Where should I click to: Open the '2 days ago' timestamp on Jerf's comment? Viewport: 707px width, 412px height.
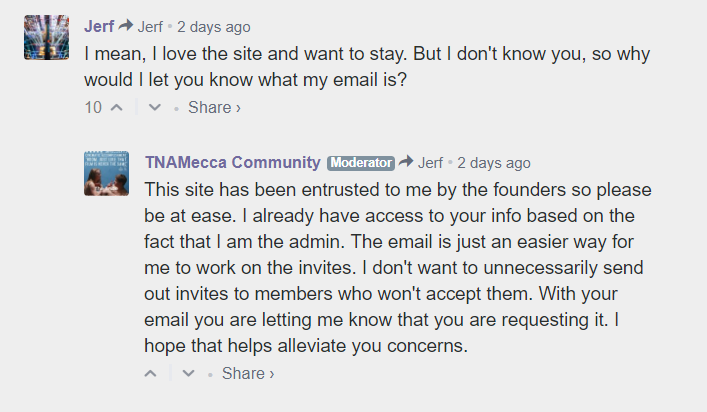[x=214, y=27]
